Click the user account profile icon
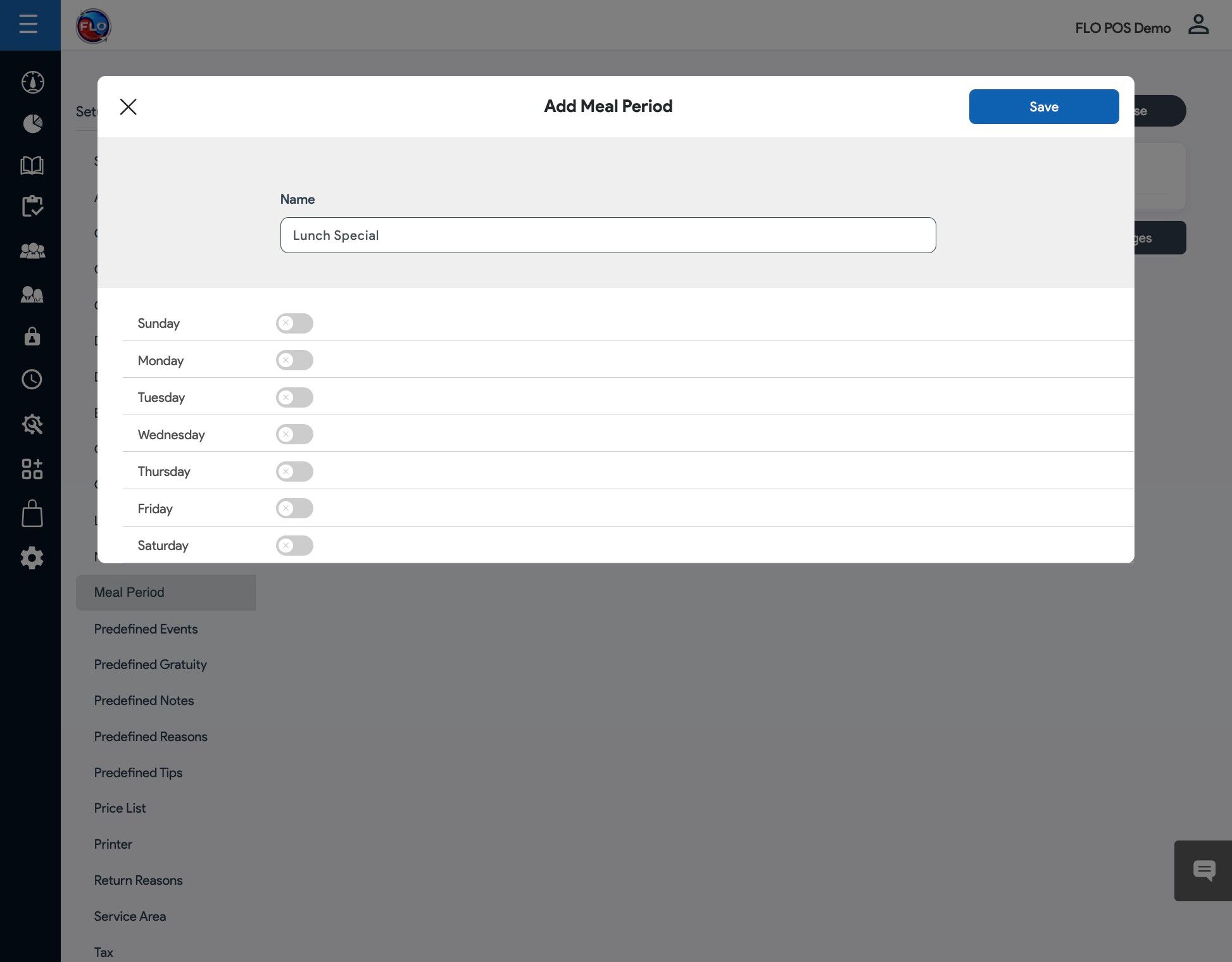 click(1198, 25)
